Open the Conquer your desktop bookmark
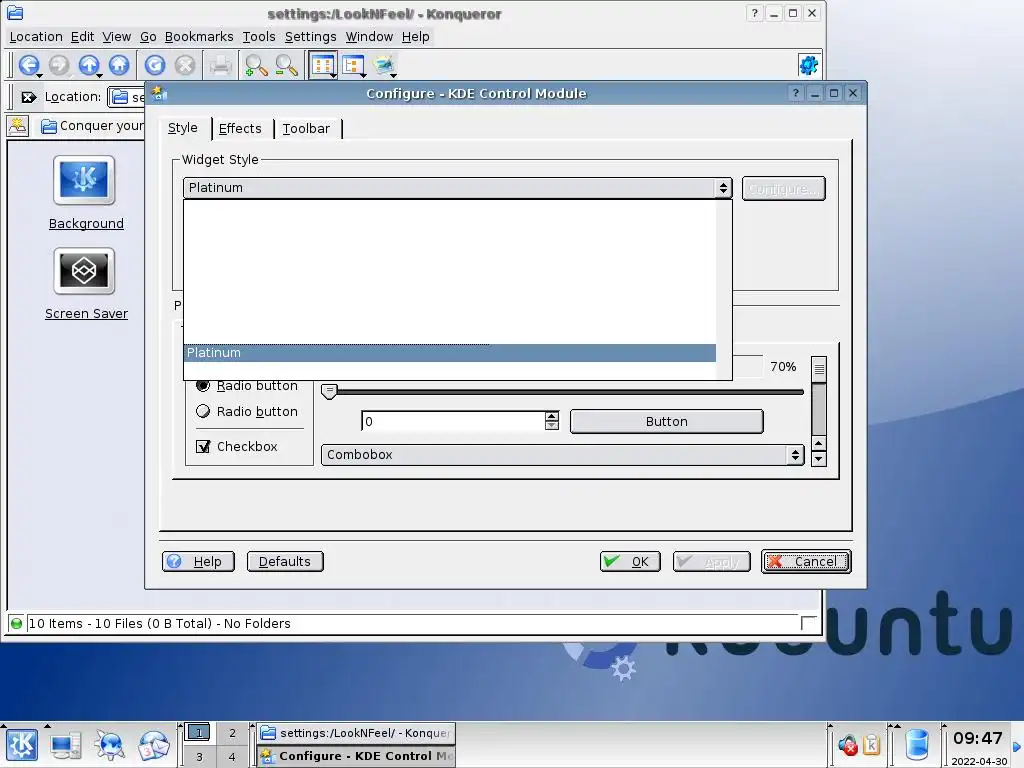Image resolution: width=1024 pixels, height=768 pixels. 93,126
